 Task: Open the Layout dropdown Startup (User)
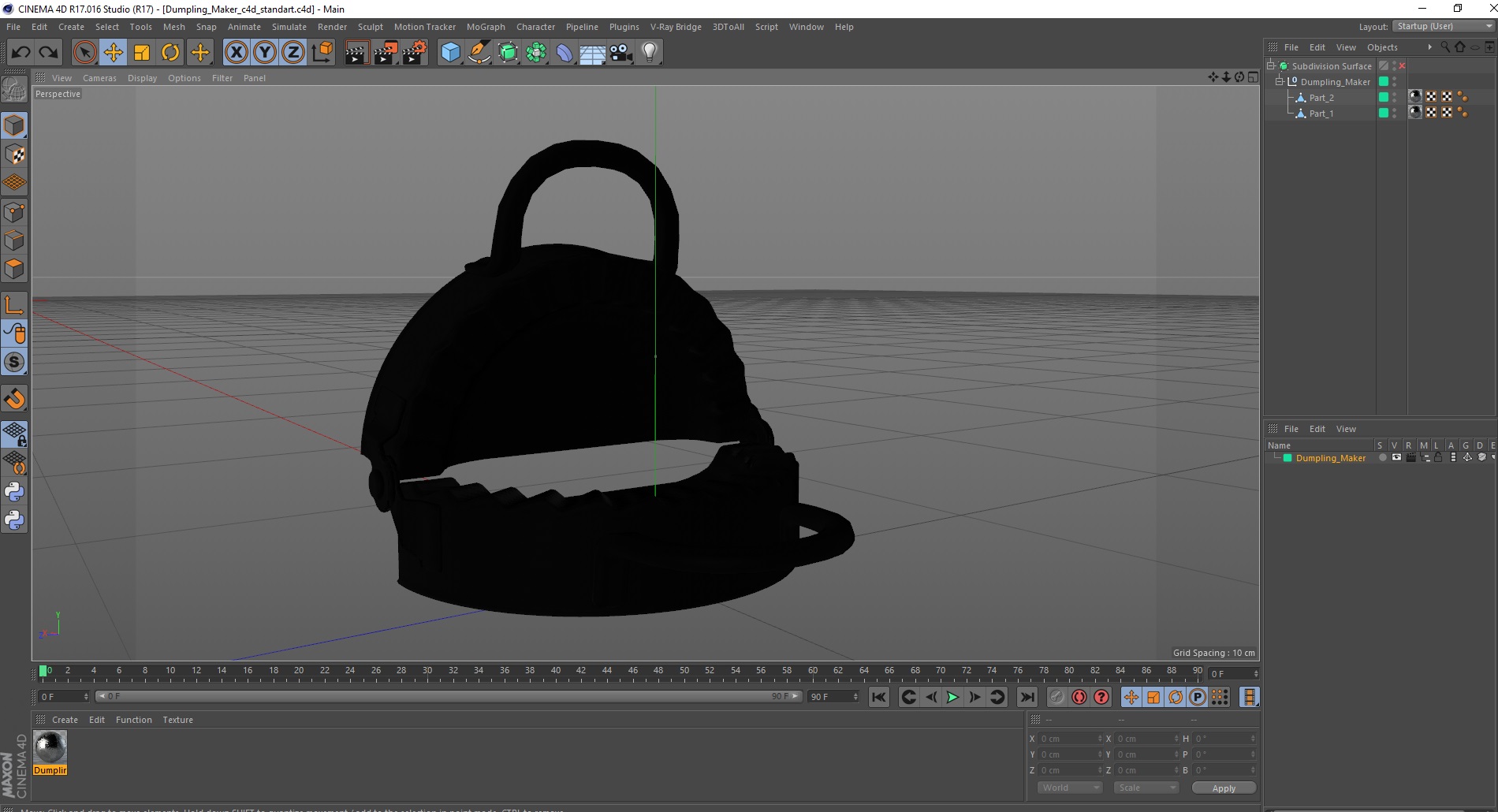(1444, 27)
